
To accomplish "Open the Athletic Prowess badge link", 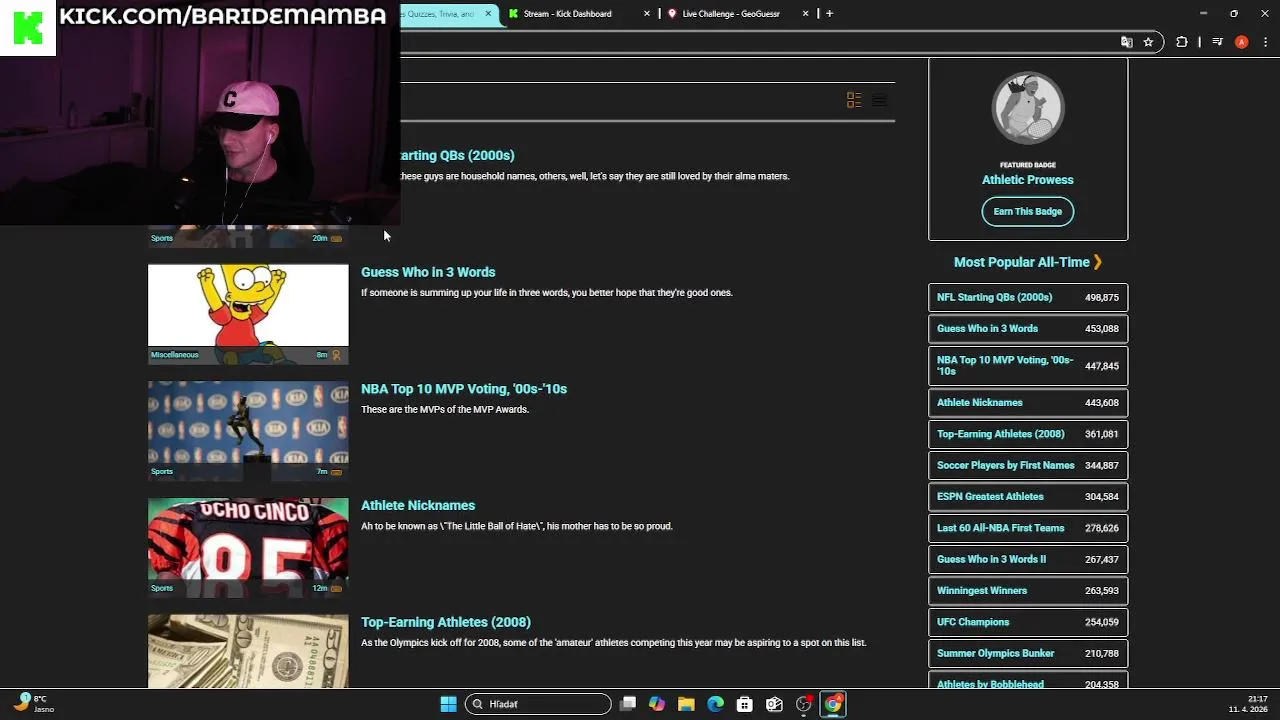I will click(x=1028, y=180).
